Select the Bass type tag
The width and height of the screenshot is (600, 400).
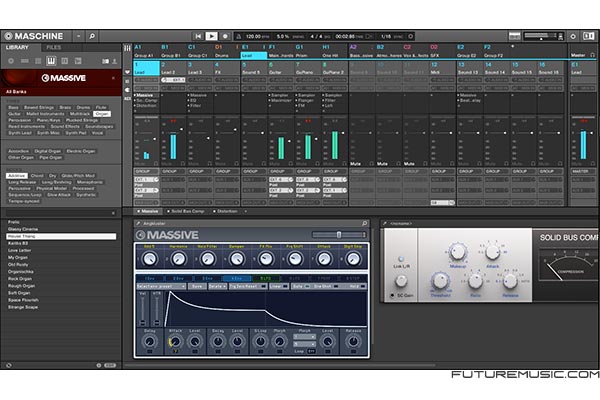tap(13, 108)
